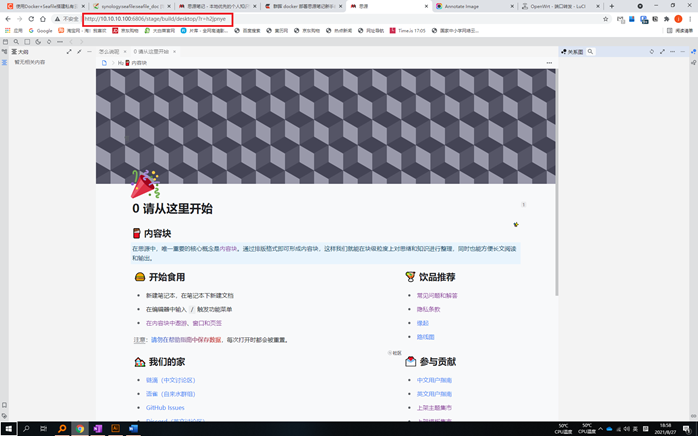The image size is (698, 436).
Task: Click the browser address bar URL
Action: (155, 19)
